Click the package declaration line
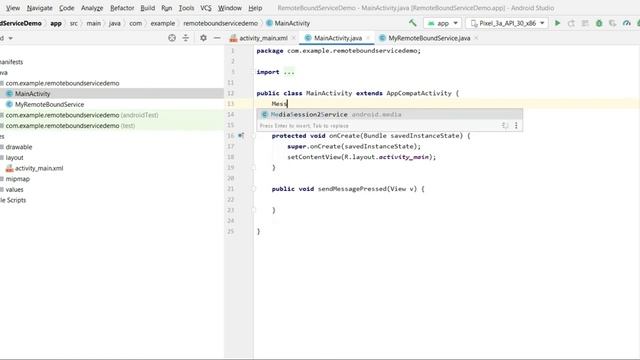 pyautogui.click(x=338, y=51)
